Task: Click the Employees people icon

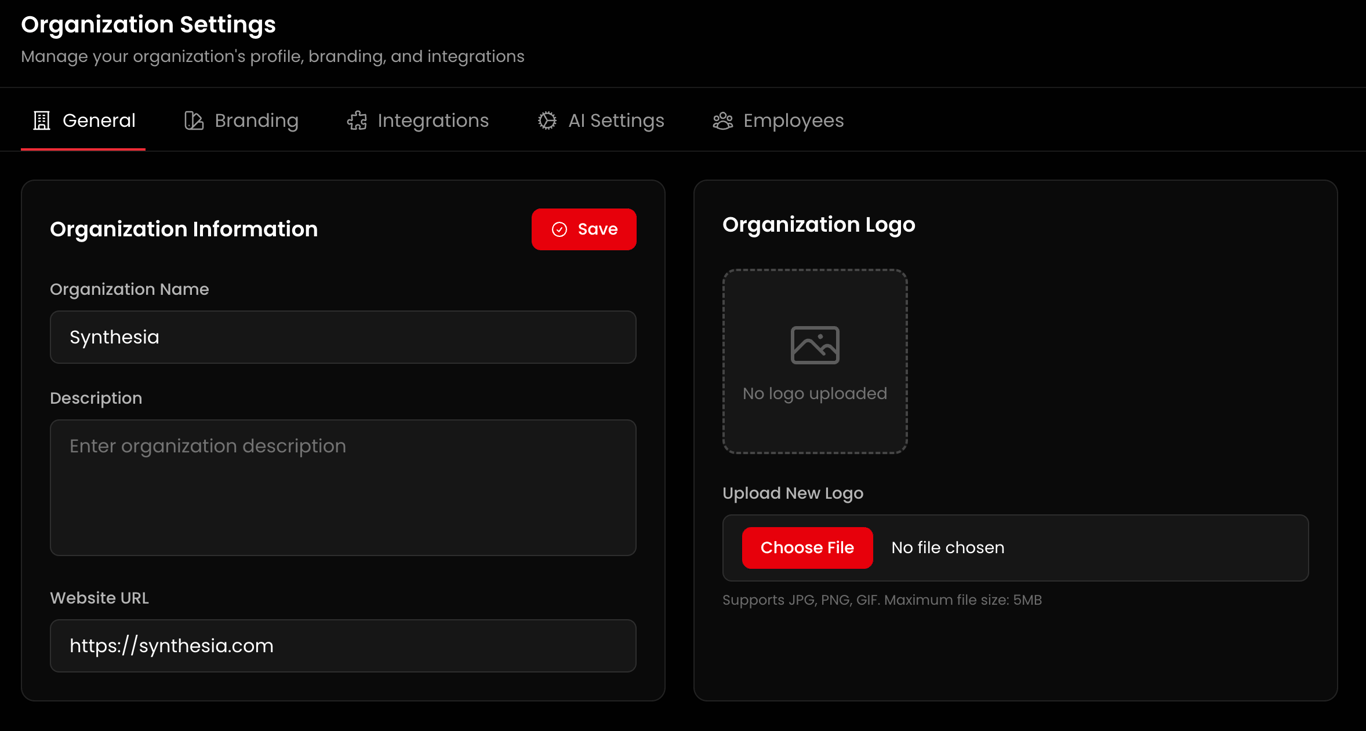Action: tap(723, 121)
